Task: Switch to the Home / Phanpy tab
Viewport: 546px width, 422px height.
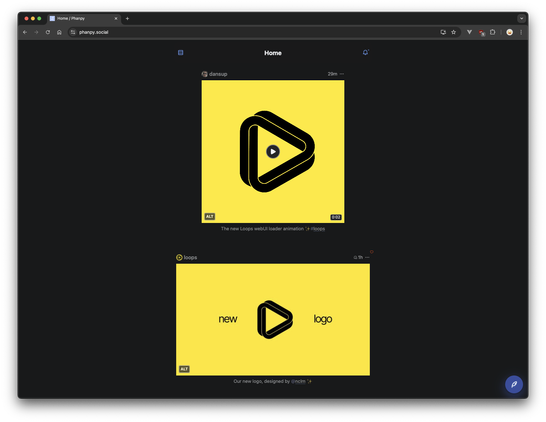Action: click(x=84, y=18)
